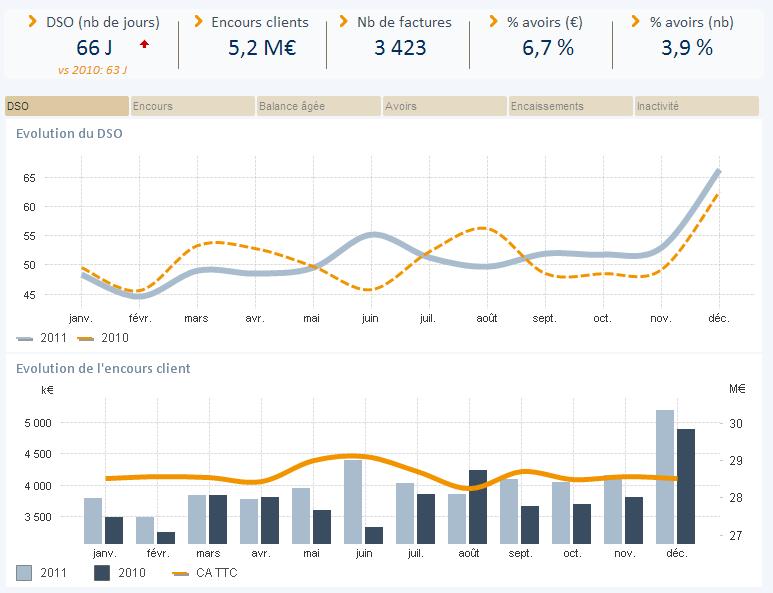Screen dimensions: 773x593
Task: Click the orange chevron beside DSO KPI
Action: pyautogui.click(x=33, y=21)
